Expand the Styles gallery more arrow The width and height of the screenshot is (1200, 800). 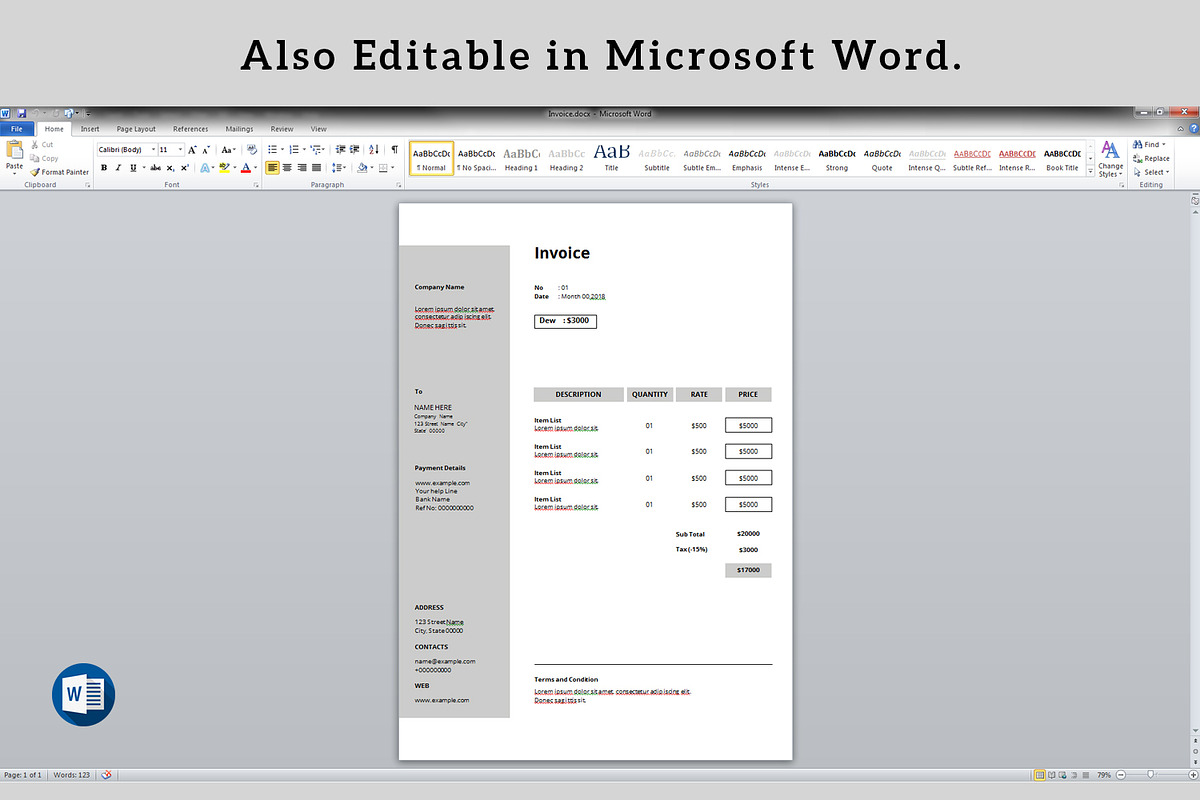click(x=1090, y=171)
